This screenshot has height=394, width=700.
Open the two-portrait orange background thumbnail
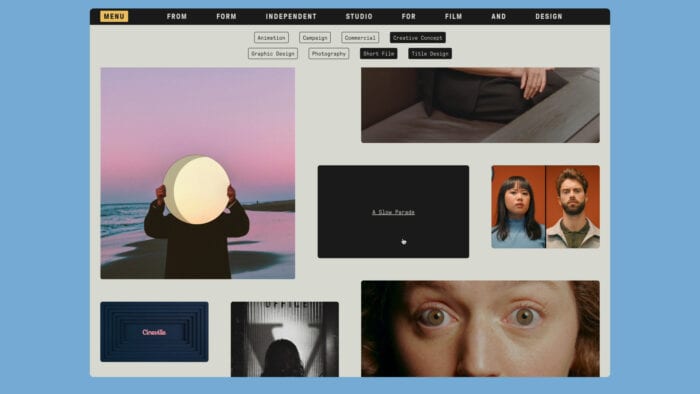(x=546, y=207)
